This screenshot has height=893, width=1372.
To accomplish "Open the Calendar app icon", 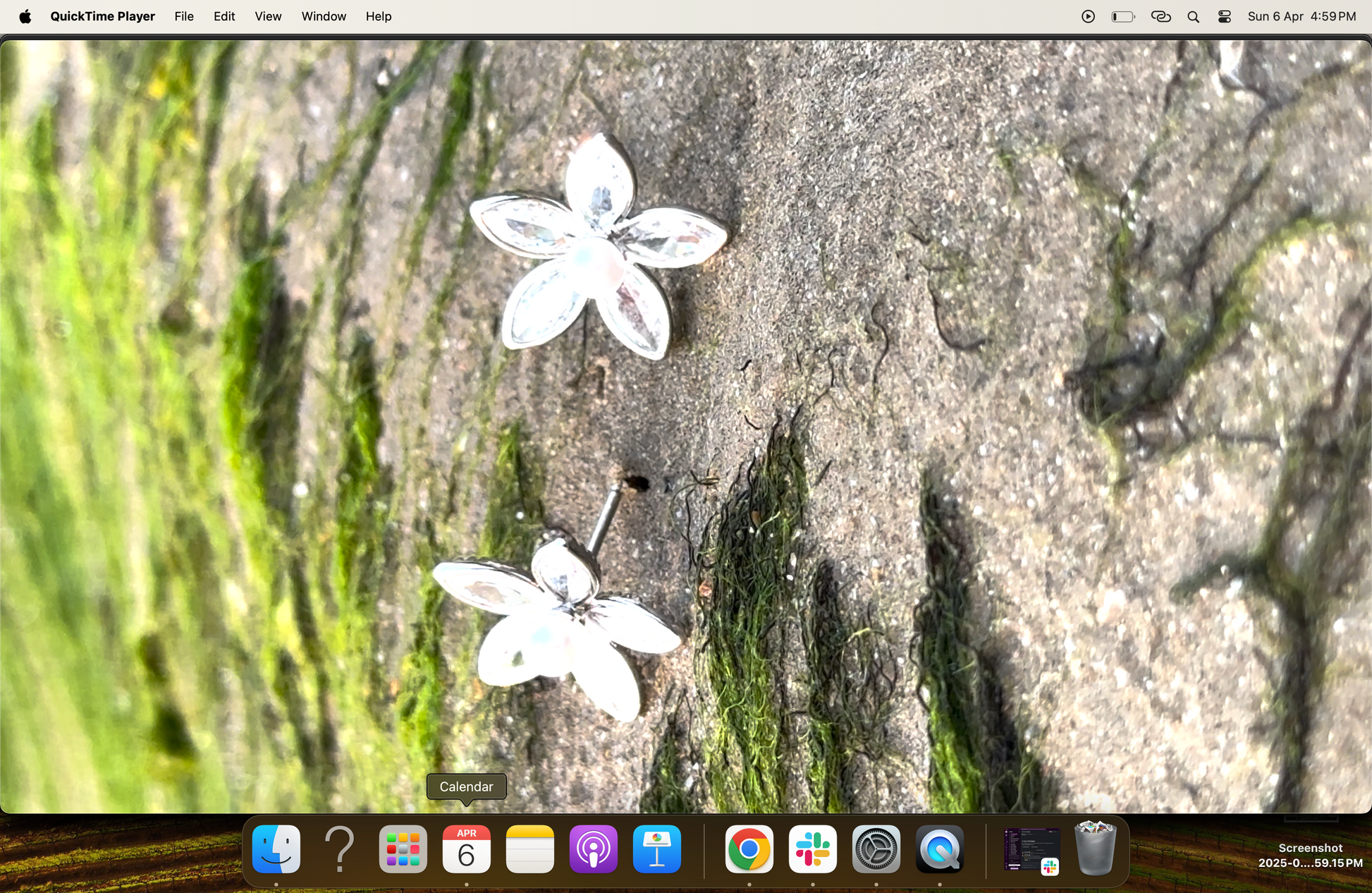I will 466,849.
